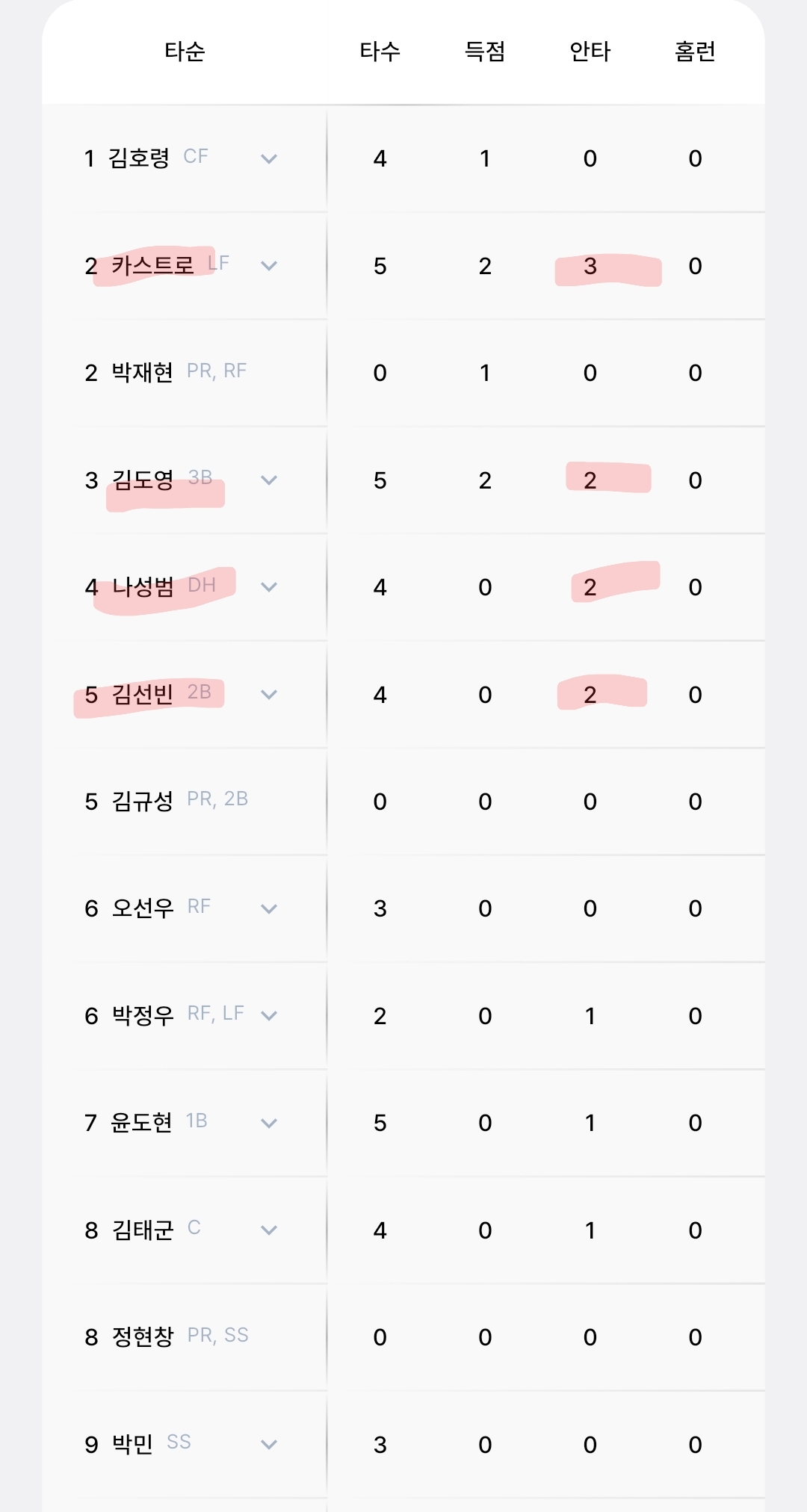Click 카스트로's highlighted hits value 3
The image size is (807, 1512).
590,267
